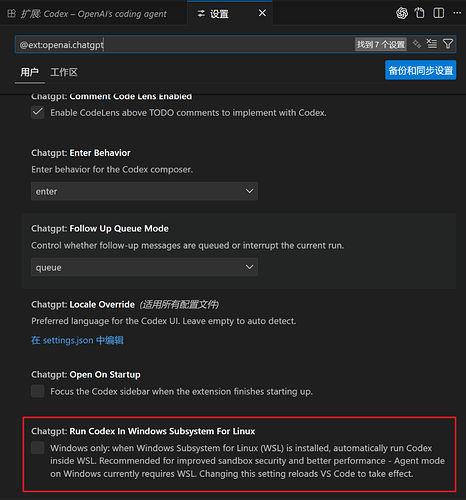This screenshot has height=500, width=466.
Task: Open the Codex ChatGPT icon in editor toolbar
Action: (402, 13)
